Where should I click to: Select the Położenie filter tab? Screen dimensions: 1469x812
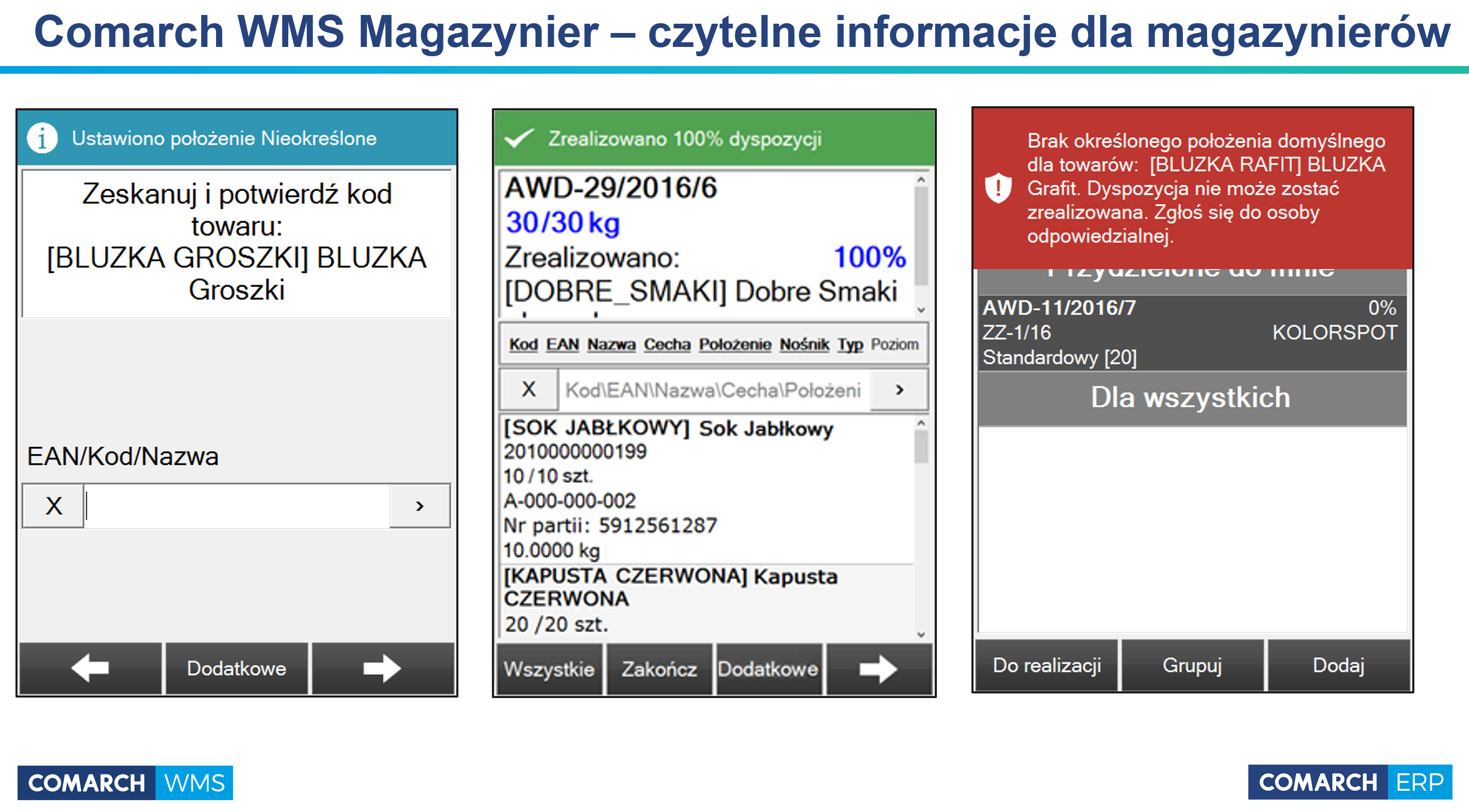coord(735,344)
